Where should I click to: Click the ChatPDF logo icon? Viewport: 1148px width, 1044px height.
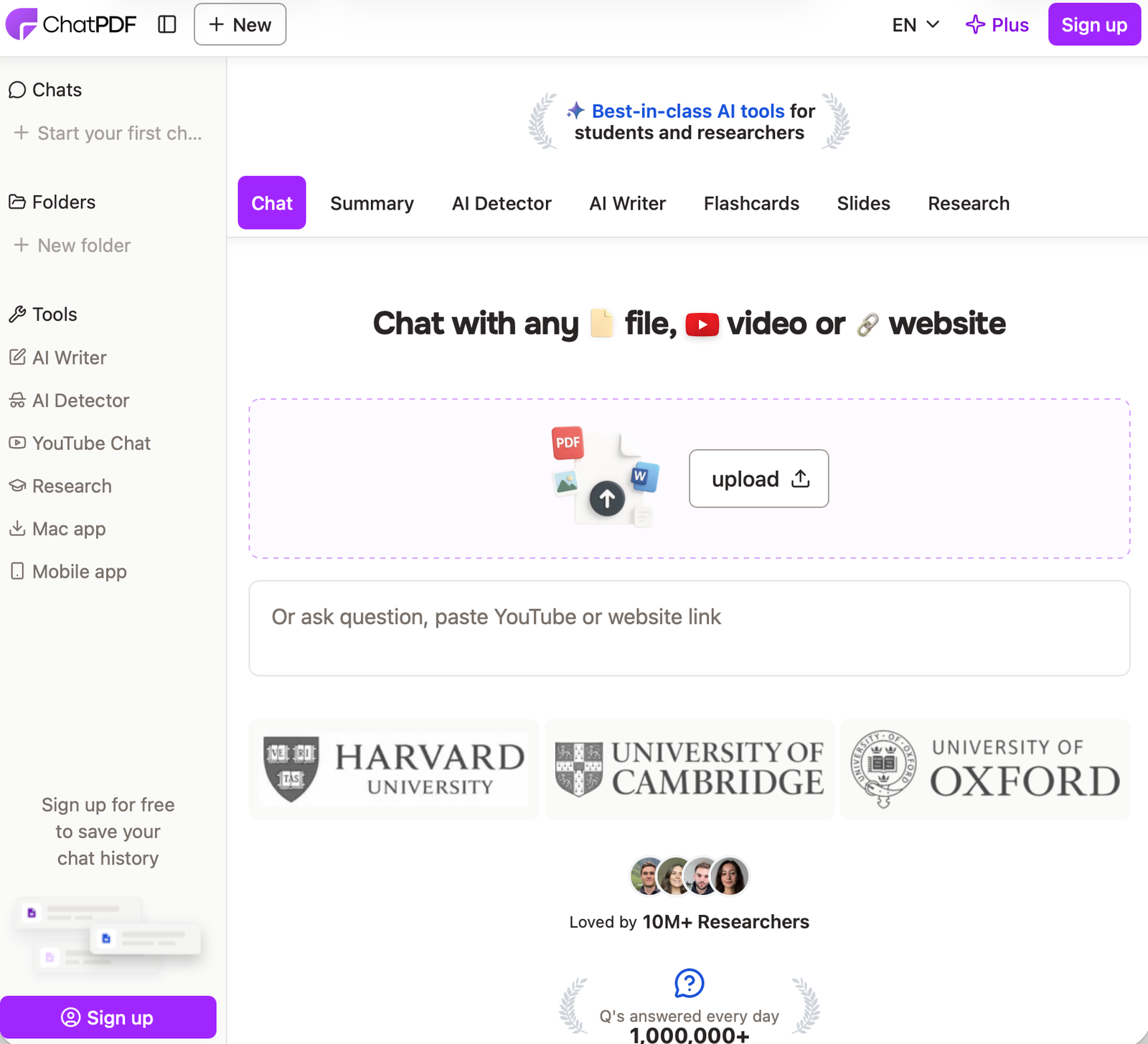22,24
